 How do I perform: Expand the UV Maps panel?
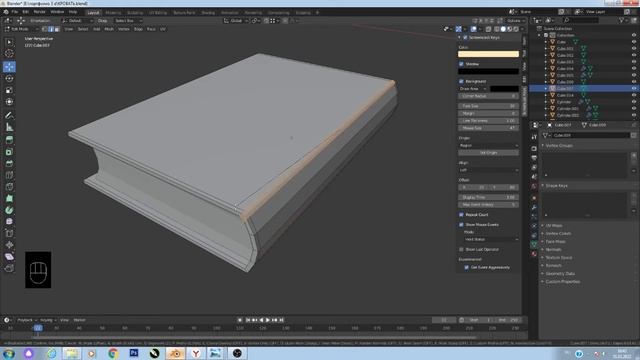(x=553, y=225)
